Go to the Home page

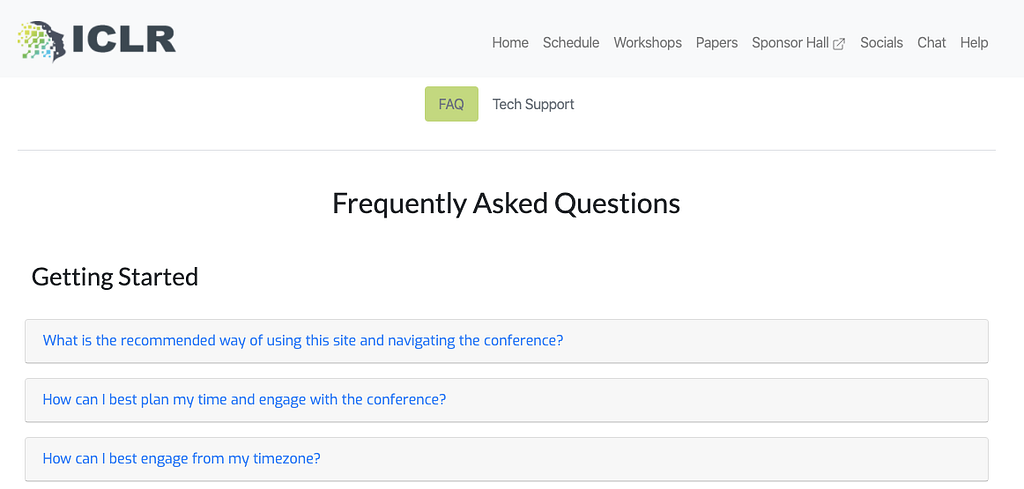click(510, 42)
